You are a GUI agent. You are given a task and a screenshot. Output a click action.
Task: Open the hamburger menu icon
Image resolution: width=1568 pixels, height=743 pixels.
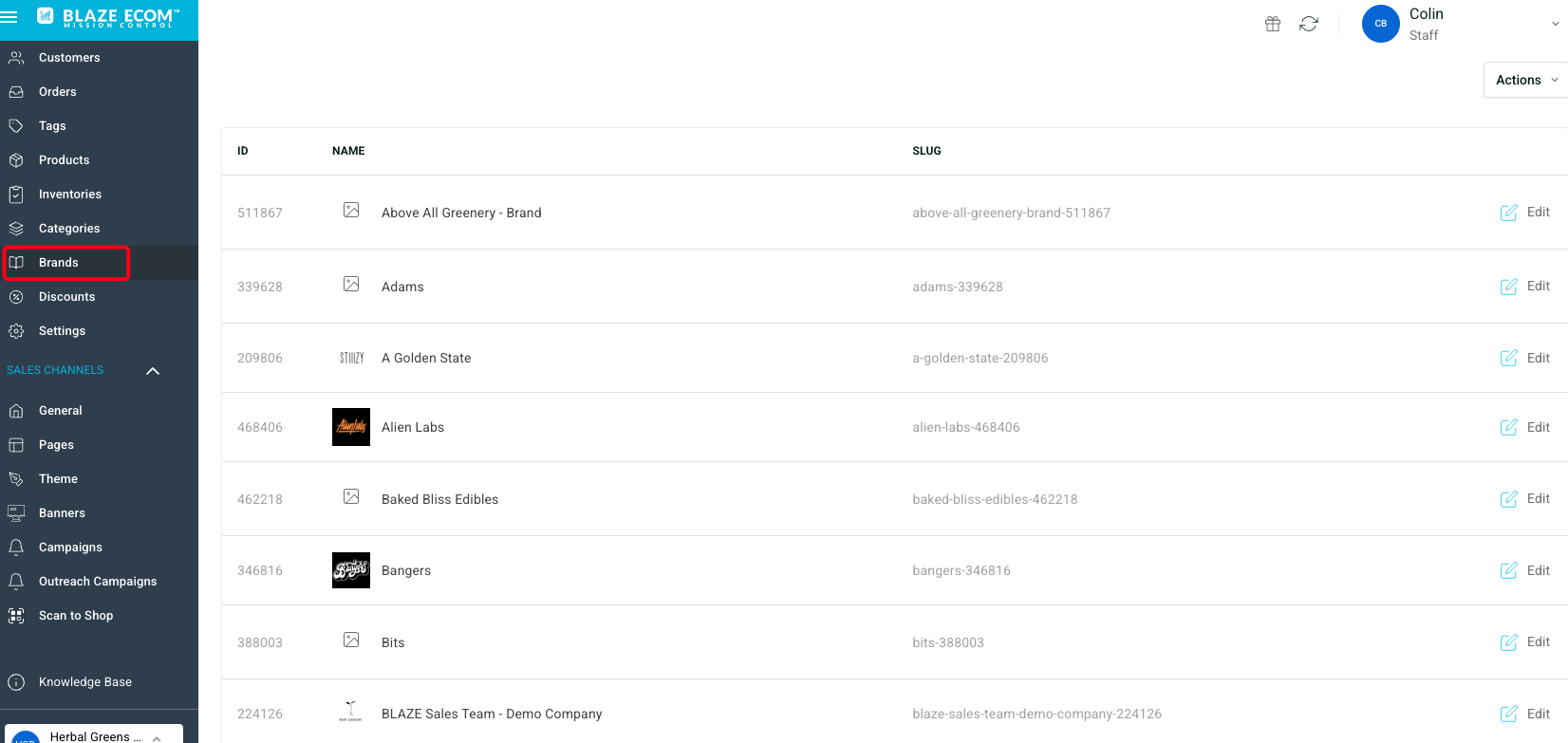pyautogui.click(x=9, y=16)
